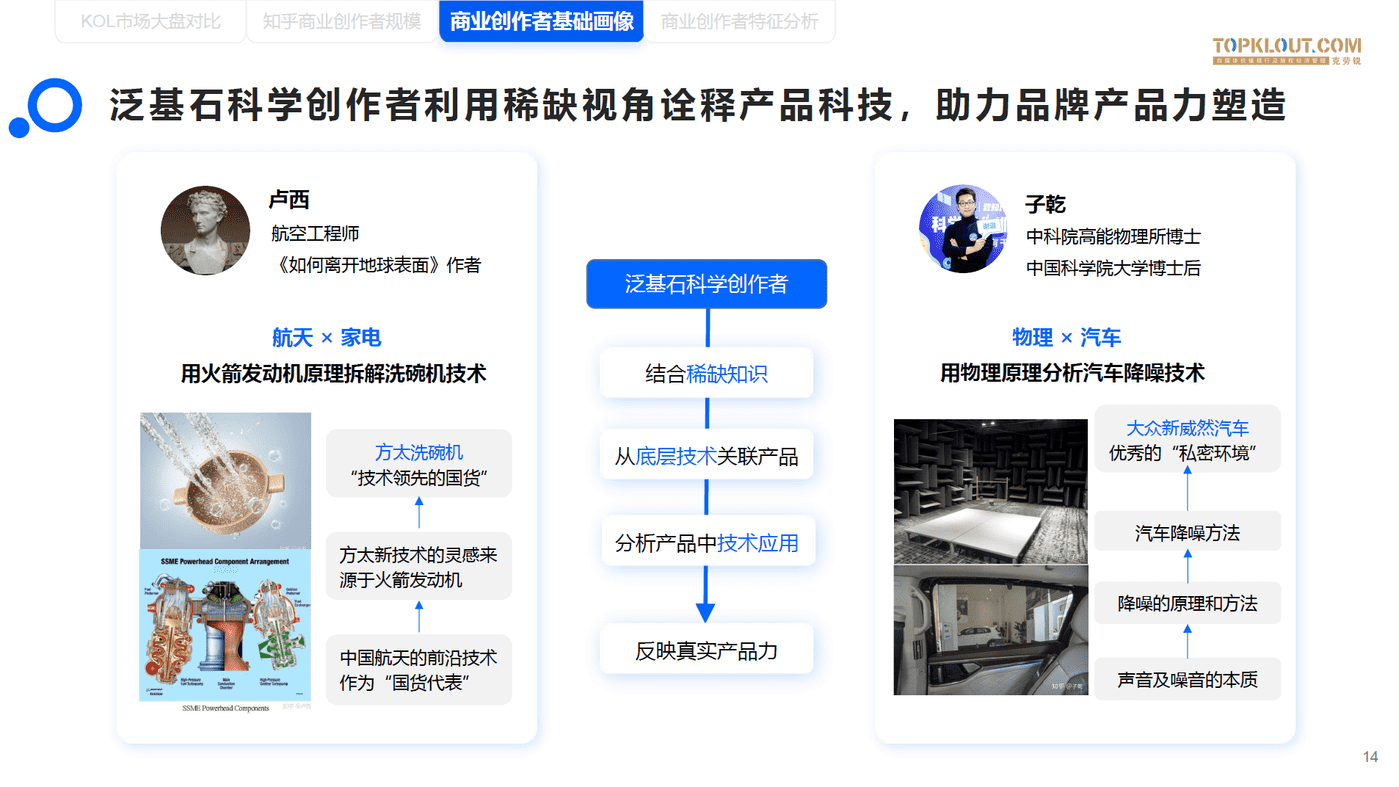Click the 声音及噪音的本质 box

[1187, 679]
